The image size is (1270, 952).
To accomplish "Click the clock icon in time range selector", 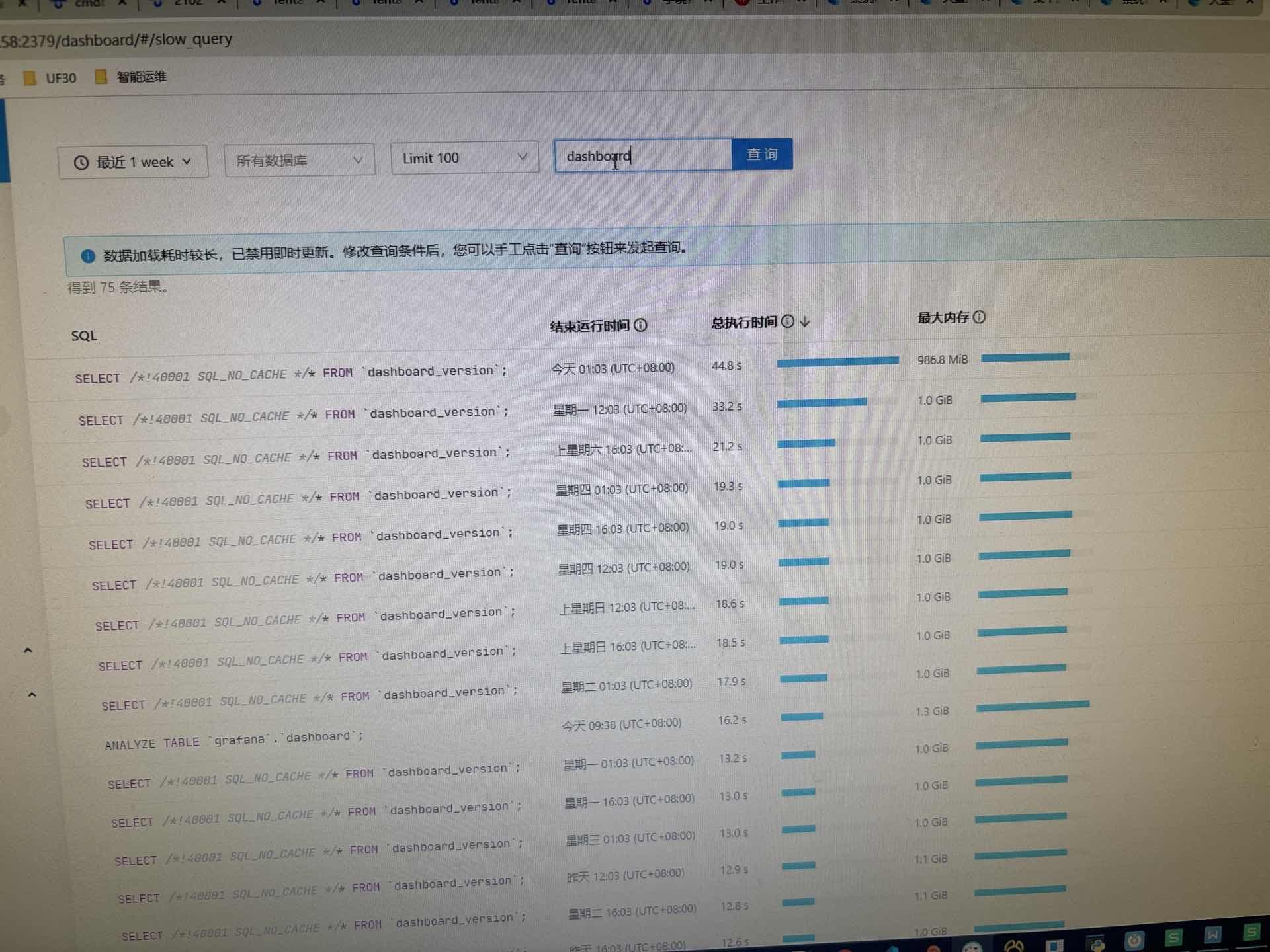I will 81,163.
